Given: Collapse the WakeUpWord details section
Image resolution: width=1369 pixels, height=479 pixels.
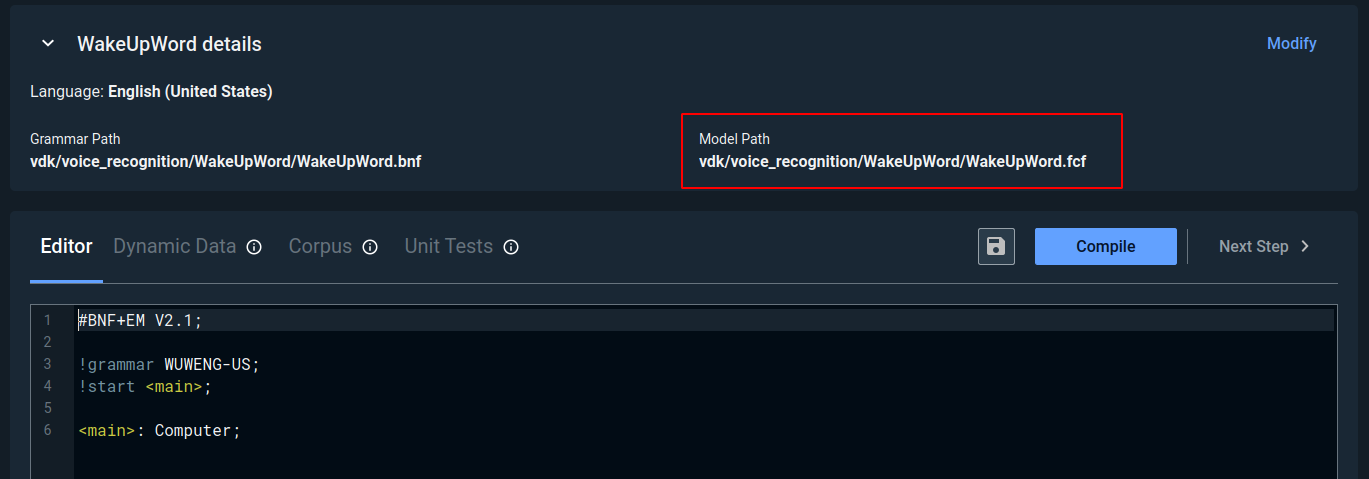Looking at the screenshot, I should pos(47,44).
